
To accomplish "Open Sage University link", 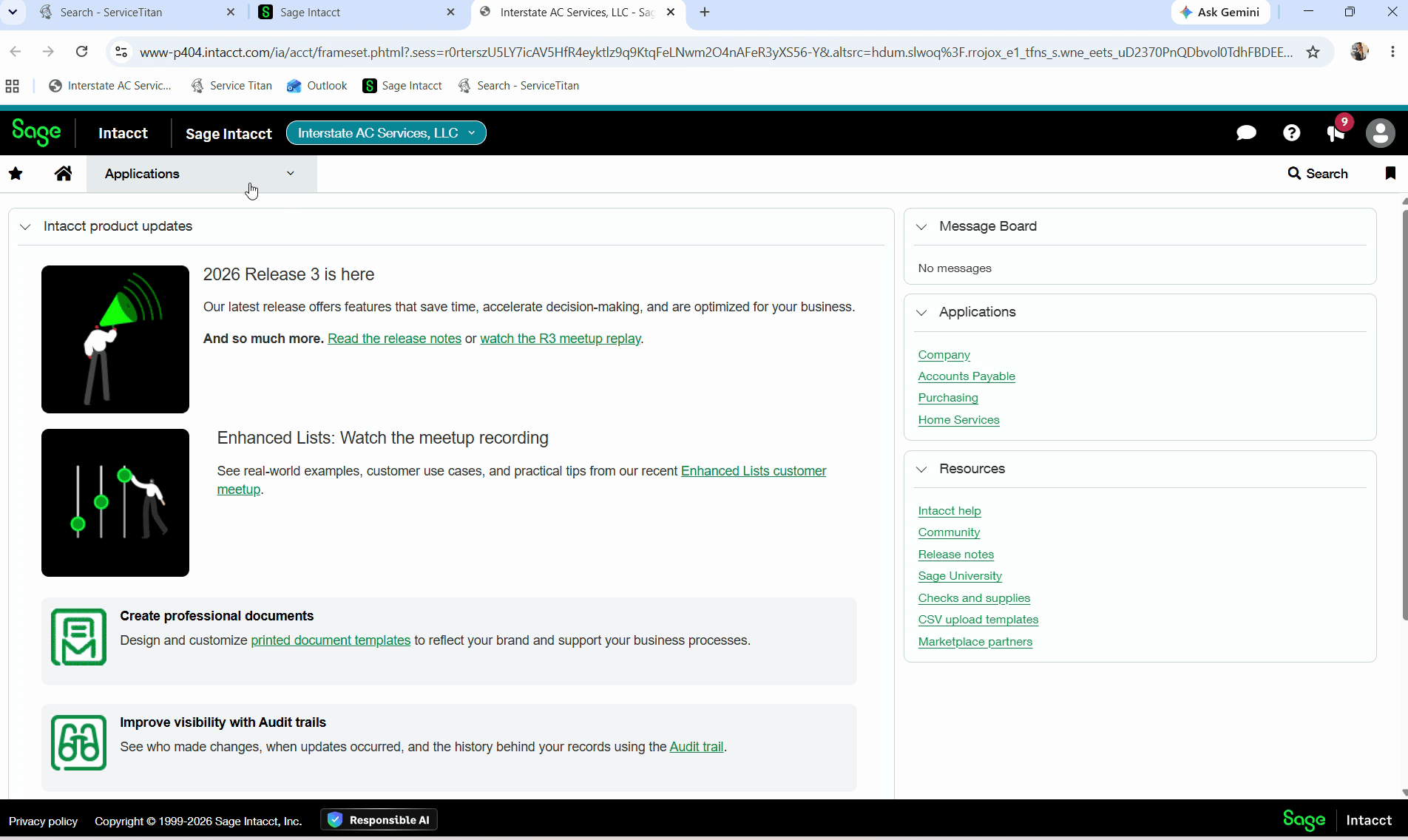I will pos(959,576).
